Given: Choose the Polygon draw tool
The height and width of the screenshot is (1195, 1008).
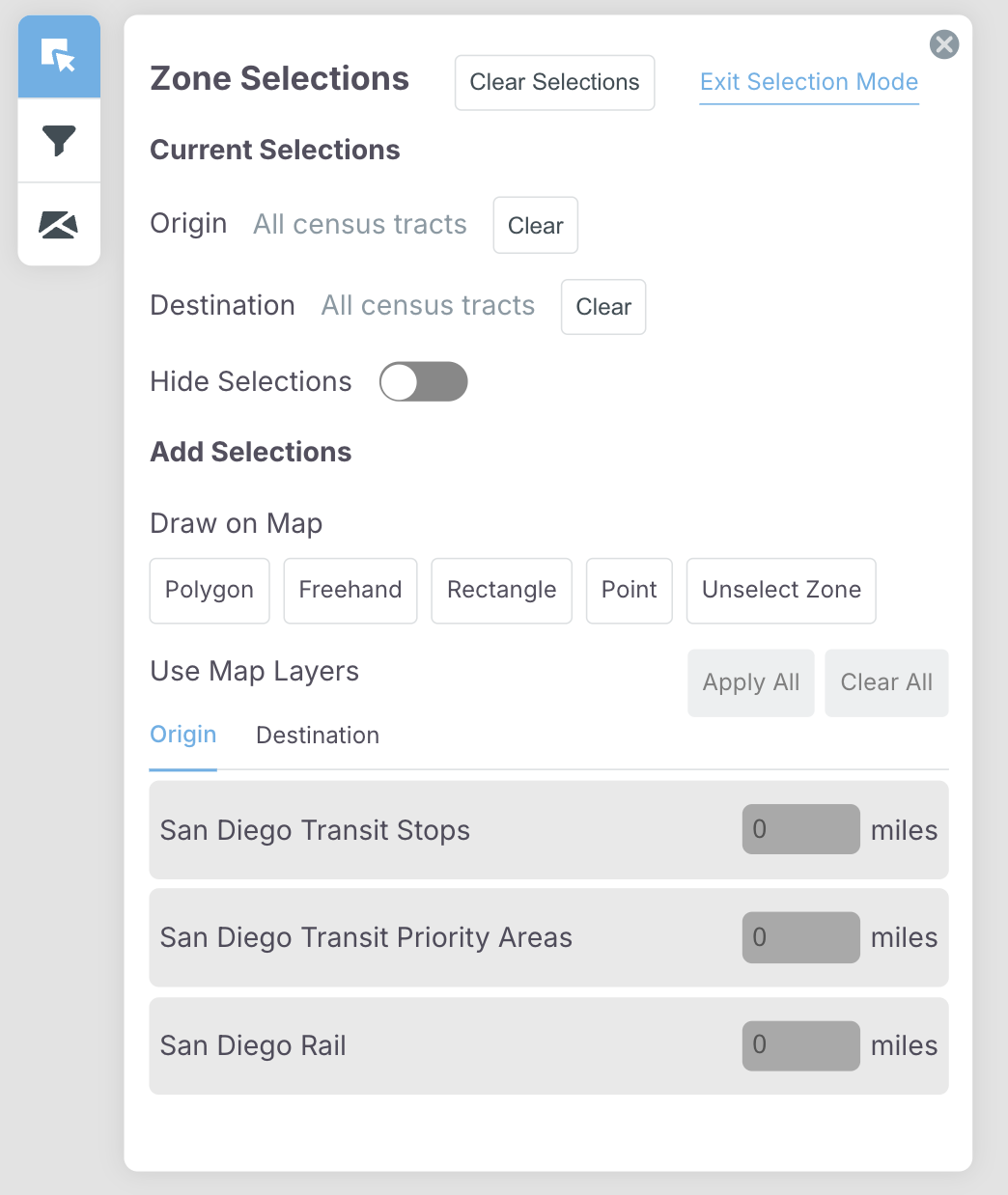Looking at the screenshot, I should [209, 590].
